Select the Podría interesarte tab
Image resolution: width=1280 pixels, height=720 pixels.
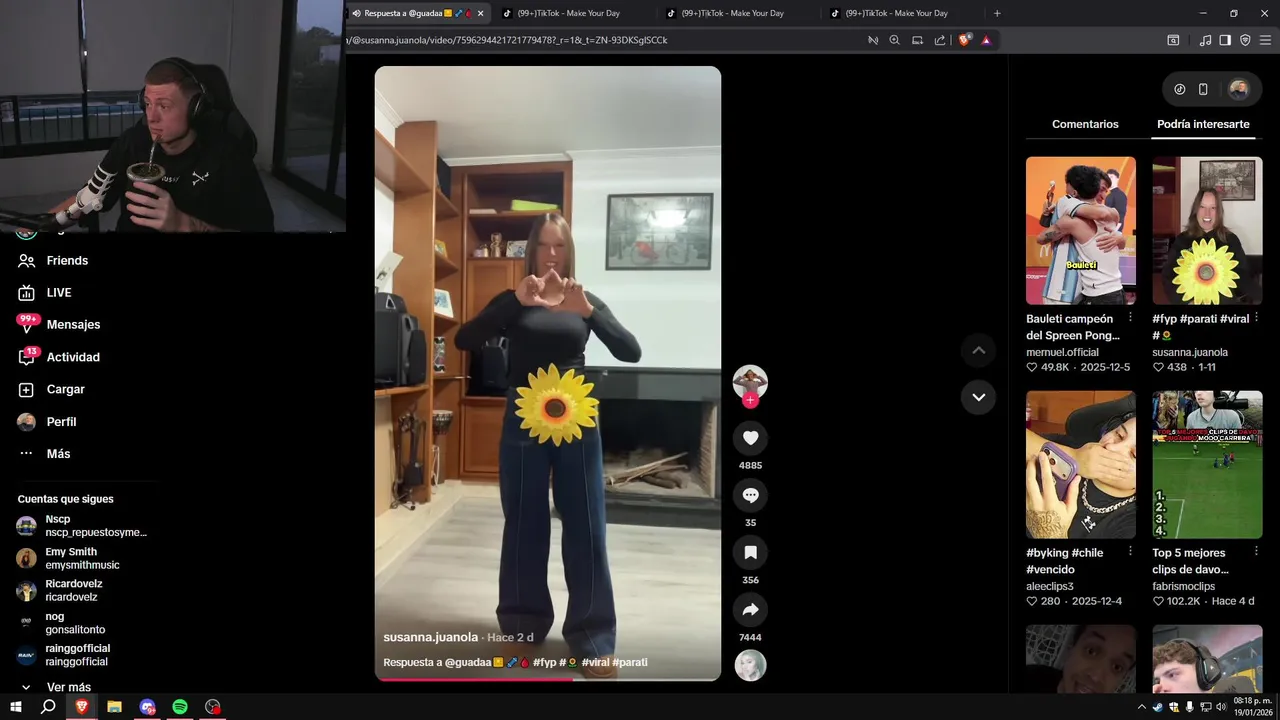[x=1203, y=124]
